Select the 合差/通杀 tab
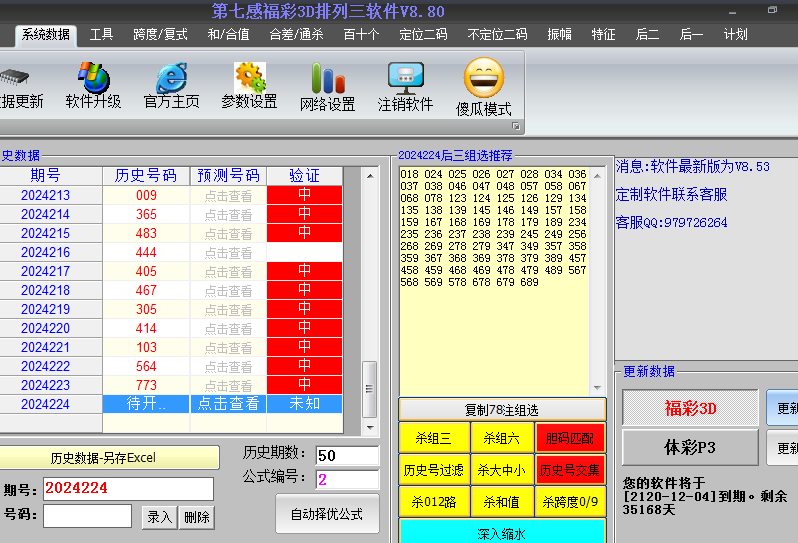798x543 pixels. 296,35
